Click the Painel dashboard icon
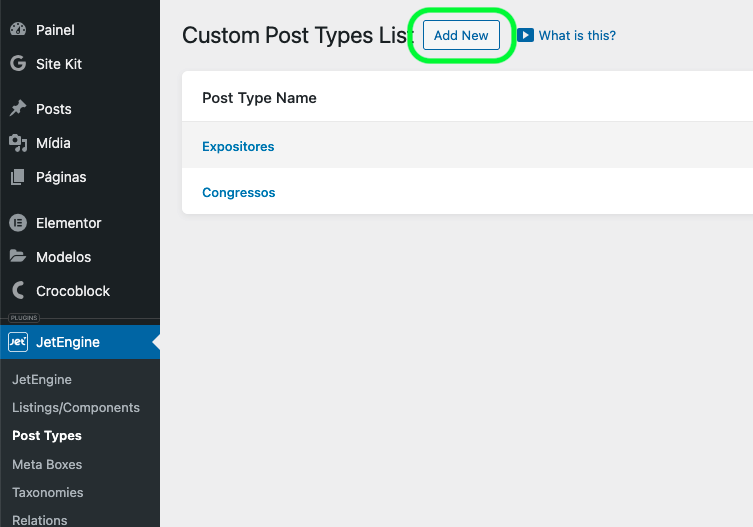Screen dimensions: 753x527 pos(18,30)
